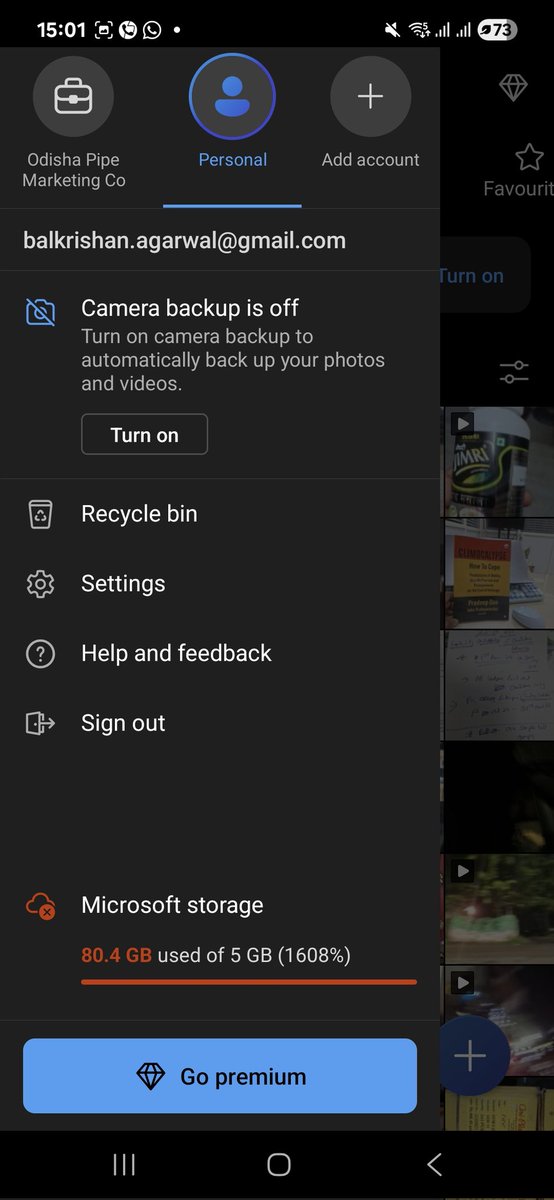Tap the Sign out door icon
This screenshot has width=554, height=1200.
coord(40,724)
